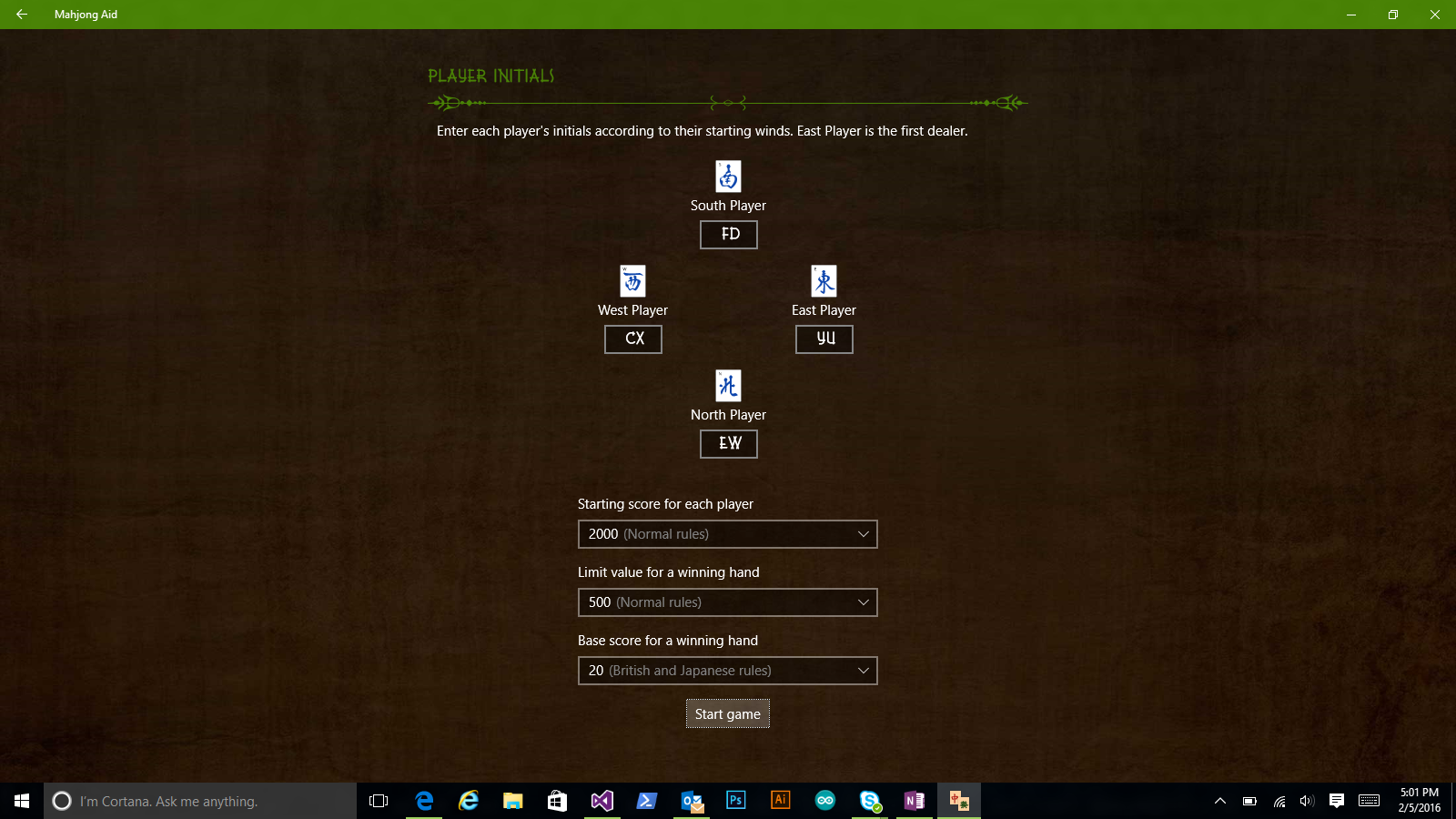The width and height of the screenshot is (1456, 819).
Task: Open Illustrator from the taskbar
Action: 780,801
